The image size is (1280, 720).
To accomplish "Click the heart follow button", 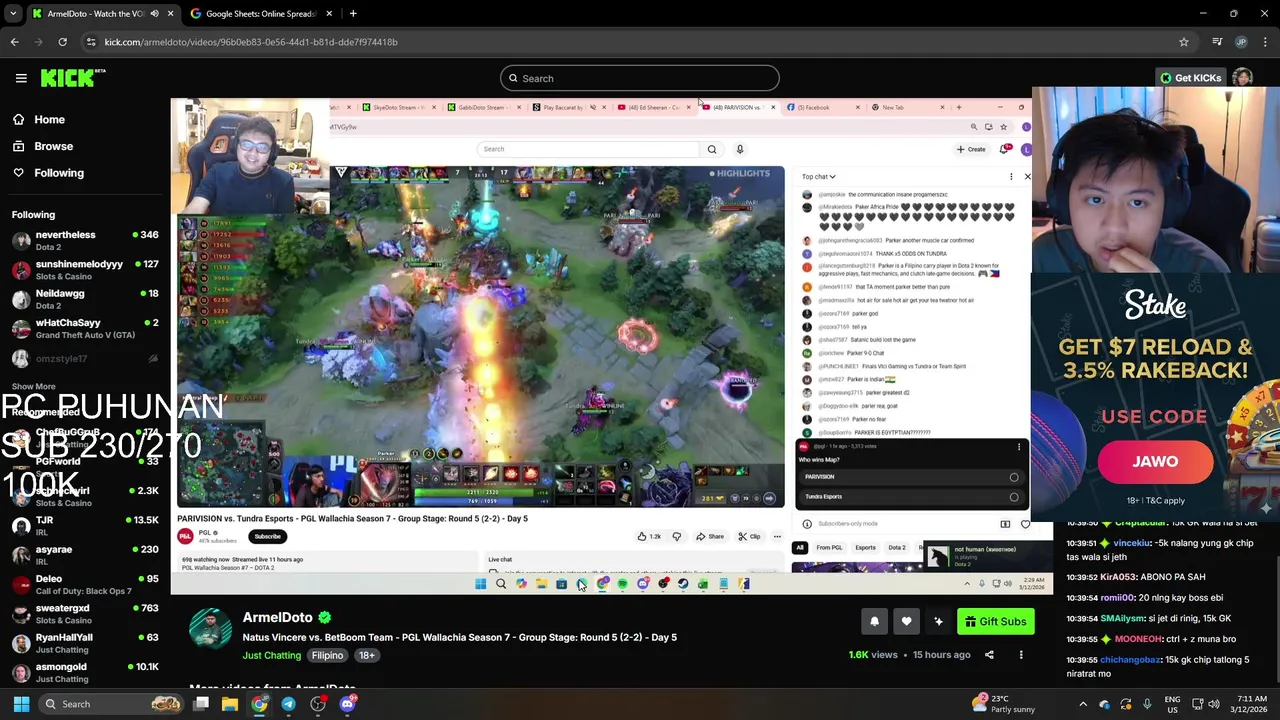I will [906, 622].
